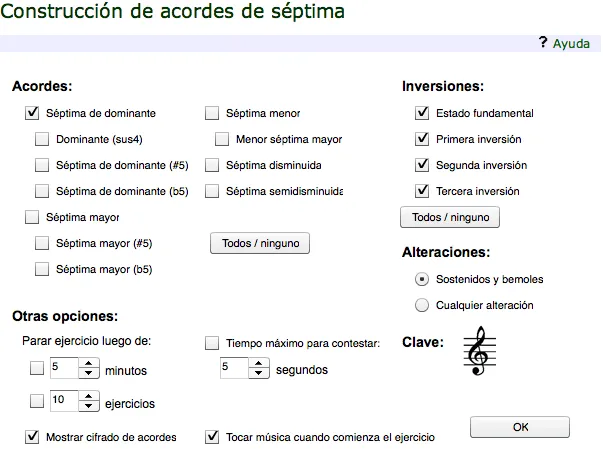Uncheck Estado fundamental inversion
Viewport: 603px width, 449px height.
(422, 113)
